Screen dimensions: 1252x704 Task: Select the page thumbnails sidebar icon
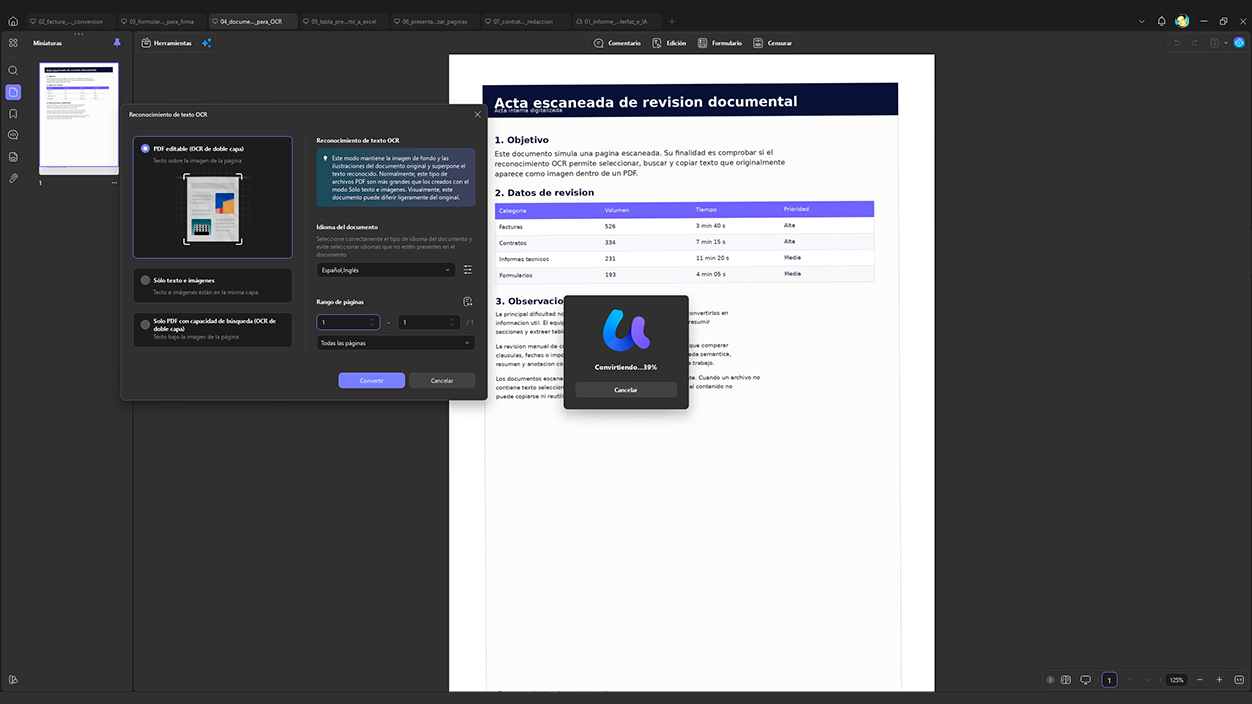click(13, 92)
